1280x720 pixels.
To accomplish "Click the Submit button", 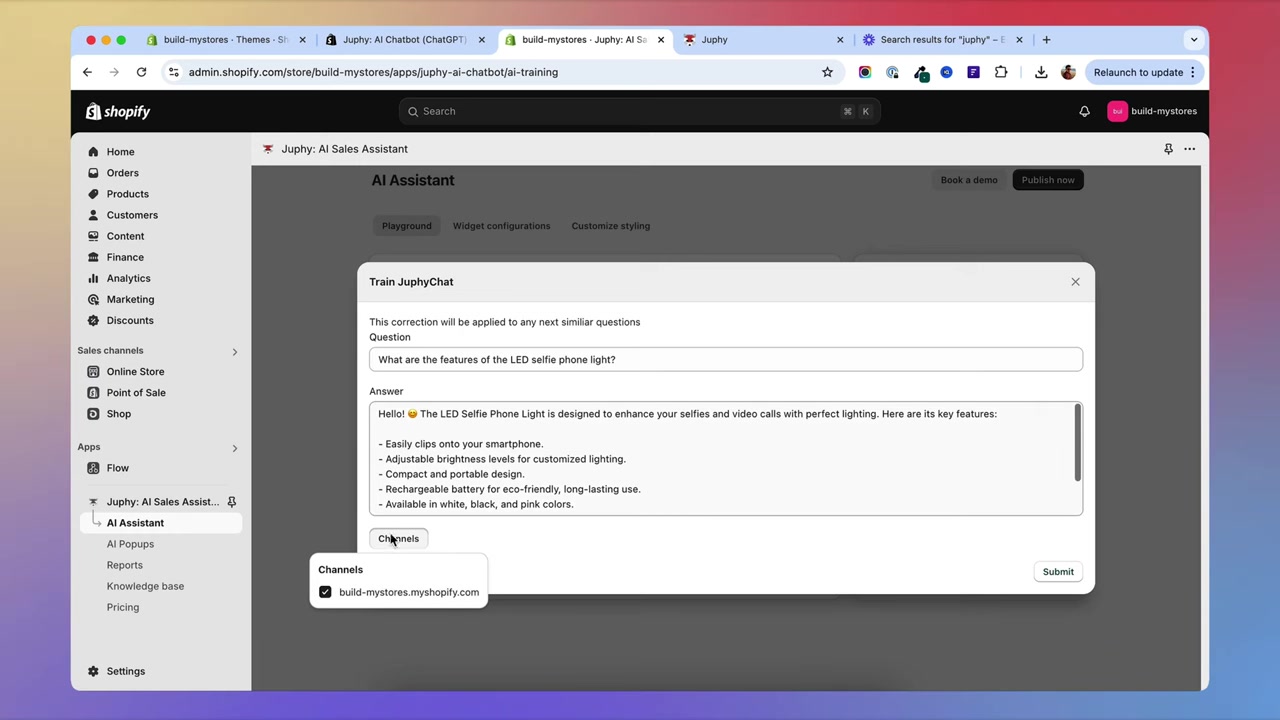I will [1057, 572].
